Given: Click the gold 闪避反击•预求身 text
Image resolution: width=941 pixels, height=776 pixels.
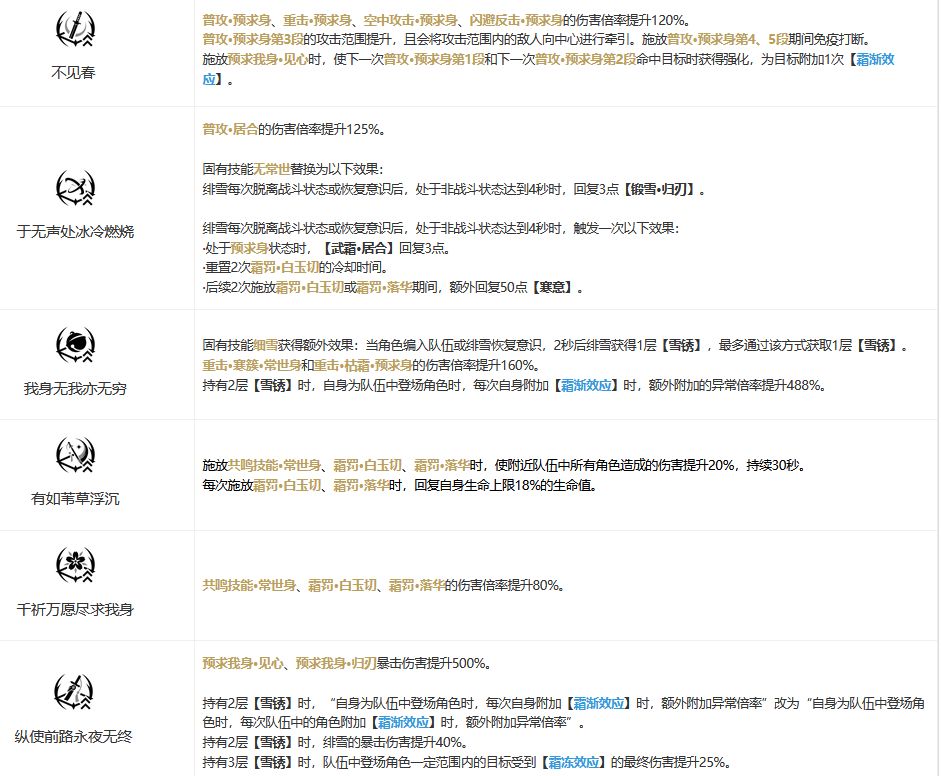Looking at the screenshot, I should (x=516, y=20).
